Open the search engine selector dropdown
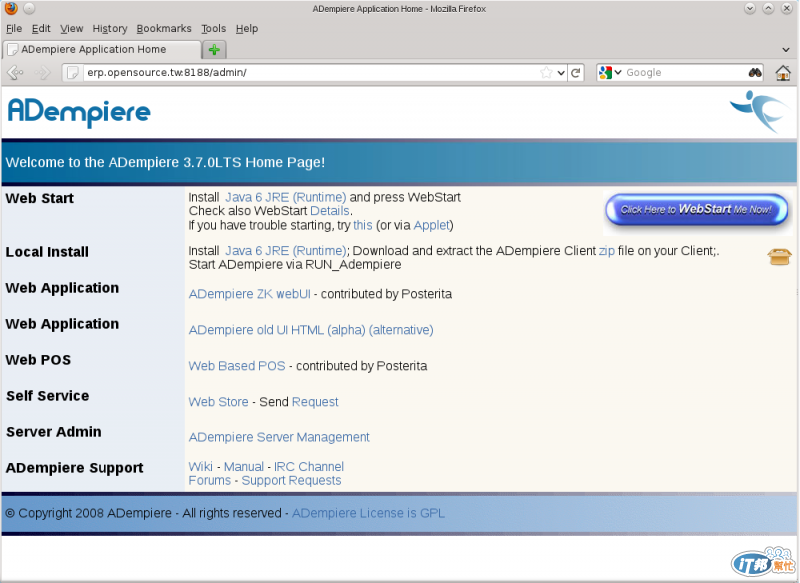The width and height of the screenshot is (800, 583). [x=610, y=73]
